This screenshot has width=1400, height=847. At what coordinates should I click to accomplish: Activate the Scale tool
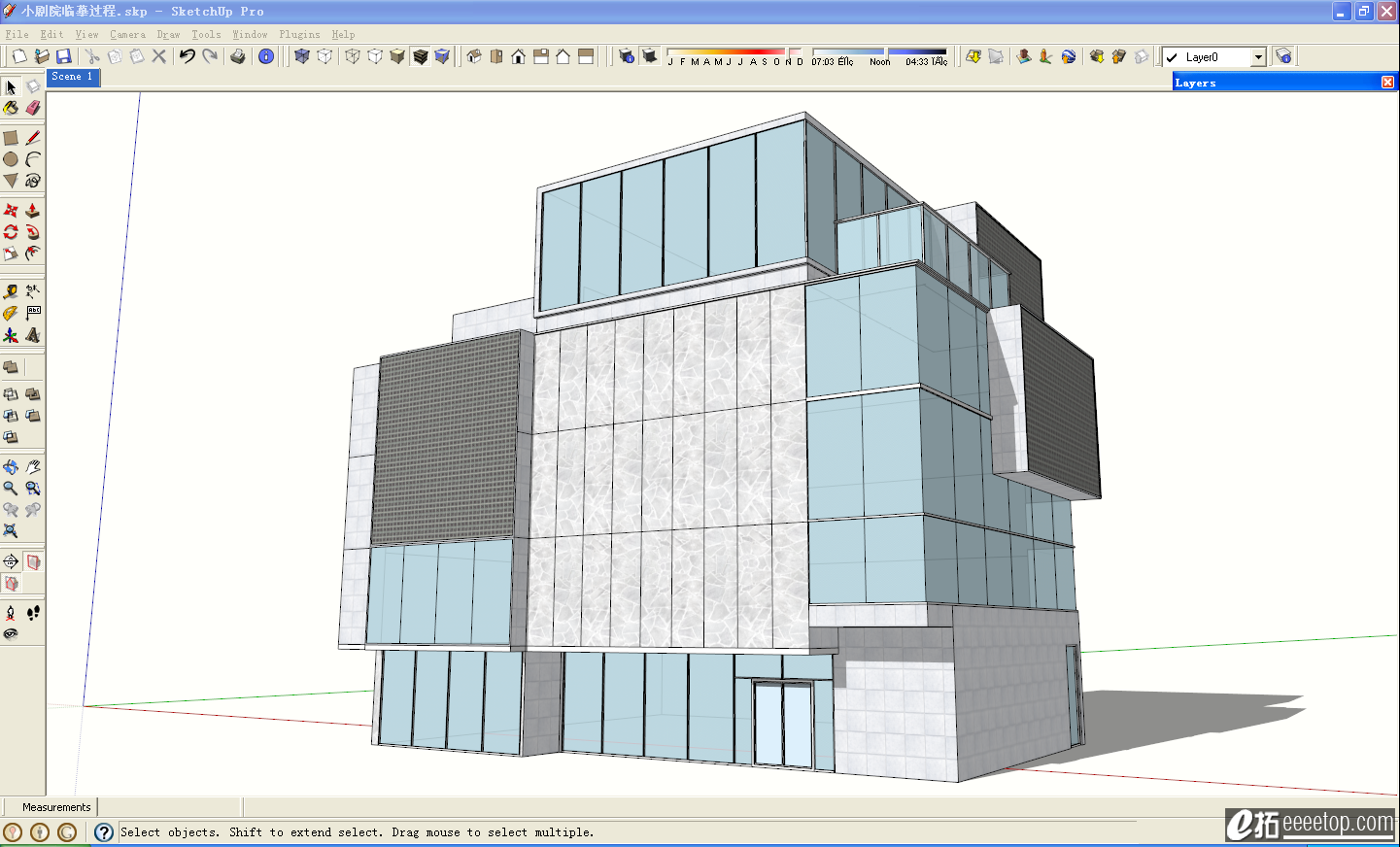point(11,254)
